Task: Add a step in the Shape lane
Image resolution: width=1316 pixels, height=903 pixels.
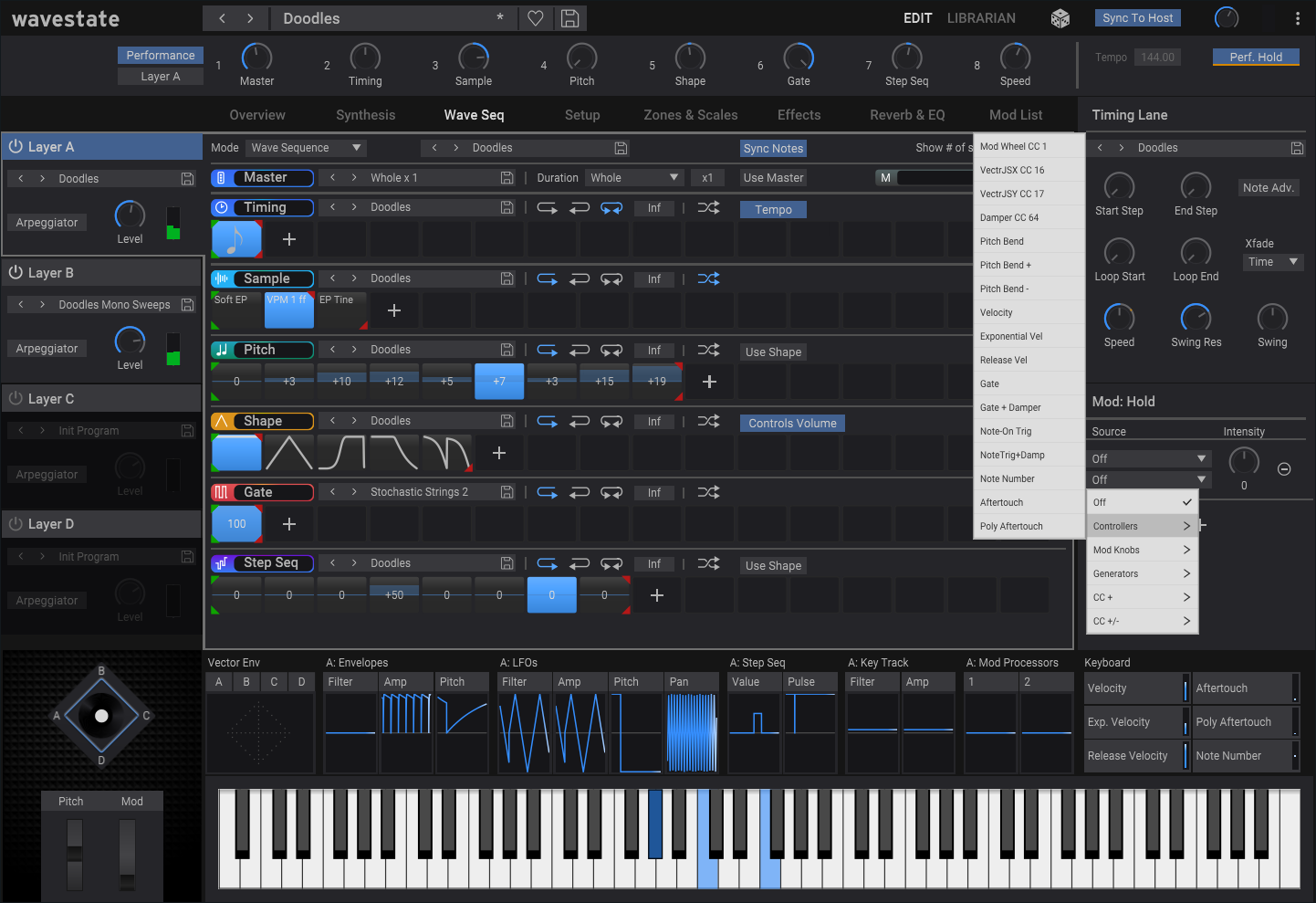Action: (x=499, y=453)
